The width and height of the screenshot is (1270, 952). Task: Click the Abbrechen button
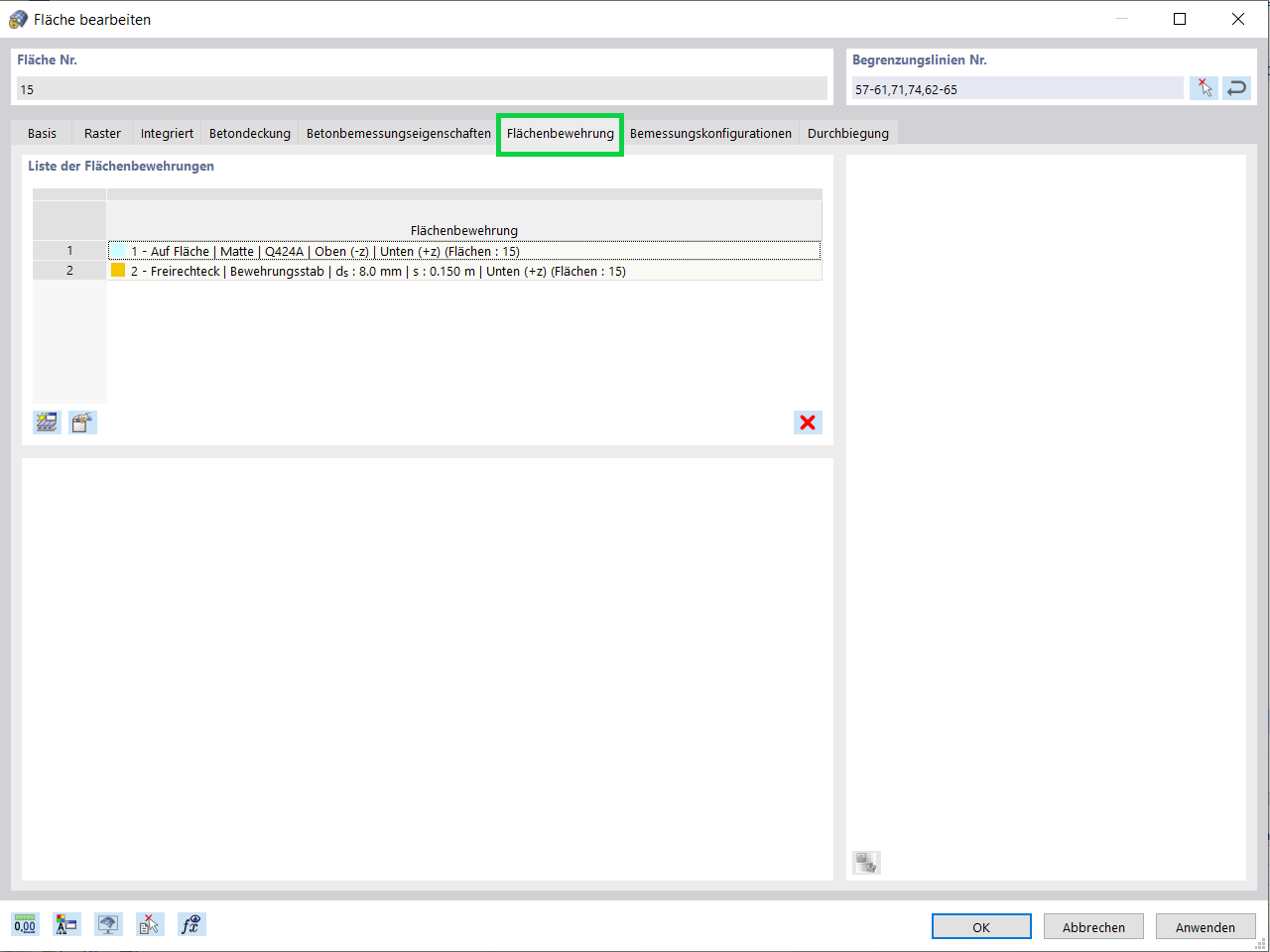[x=1093, y=926]
